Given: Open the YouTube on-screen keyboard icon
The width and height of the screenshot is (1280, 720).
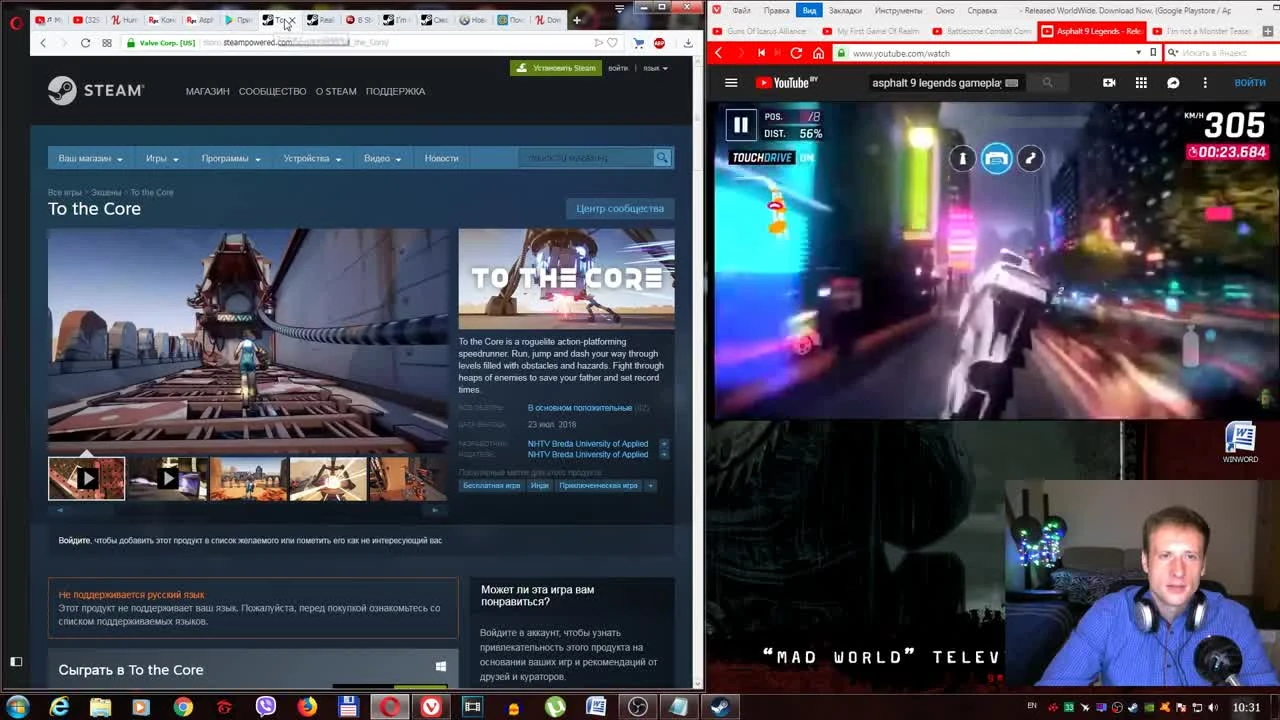Looking at the screenshot, I should (1012, 83).
